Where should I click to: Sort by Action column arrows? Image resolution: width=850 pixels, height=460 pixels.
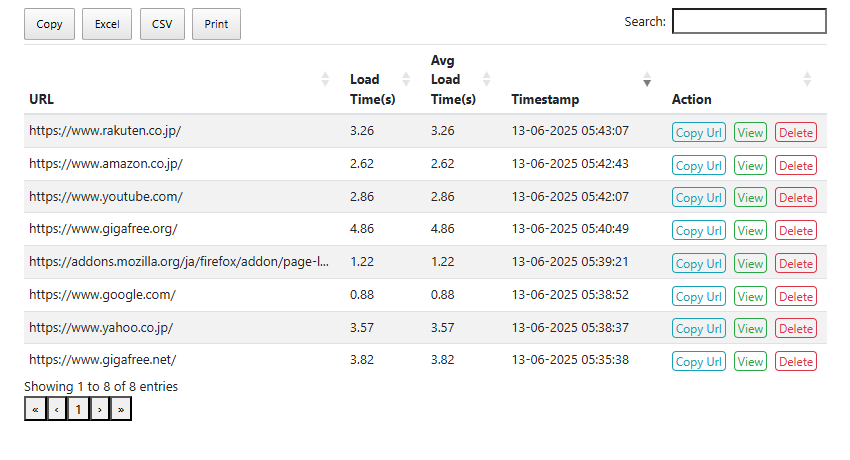[x=807, y=79]
